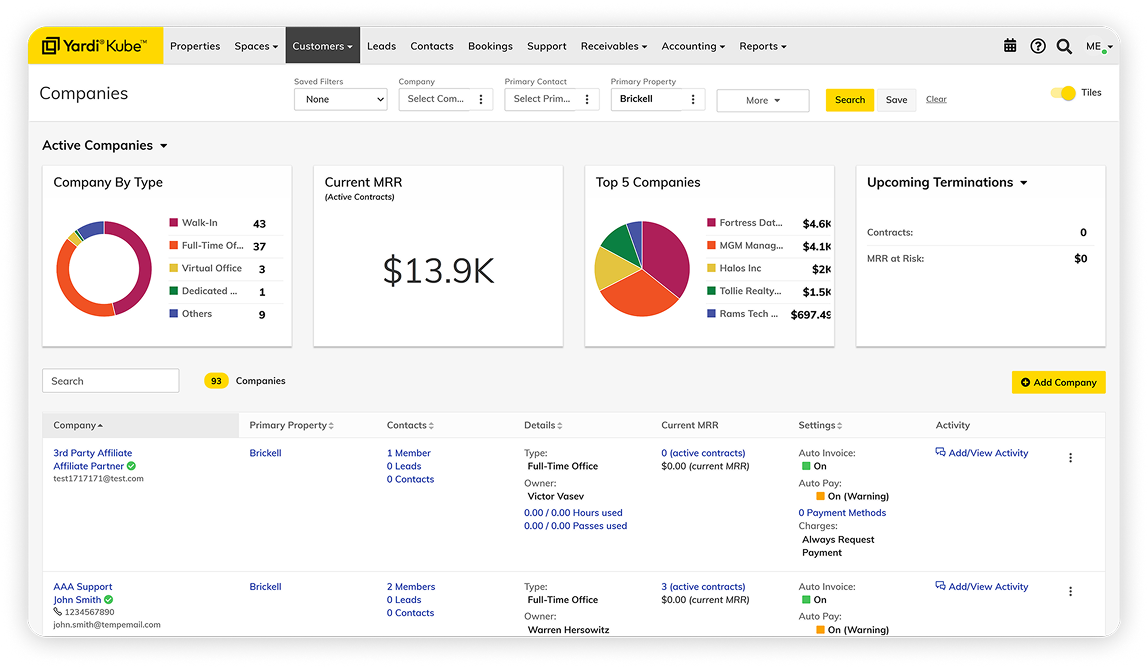Click the Clear filters link
The height and width of the screenshot is (667, 1148).
pyautogui.click(x=936, y=100)
